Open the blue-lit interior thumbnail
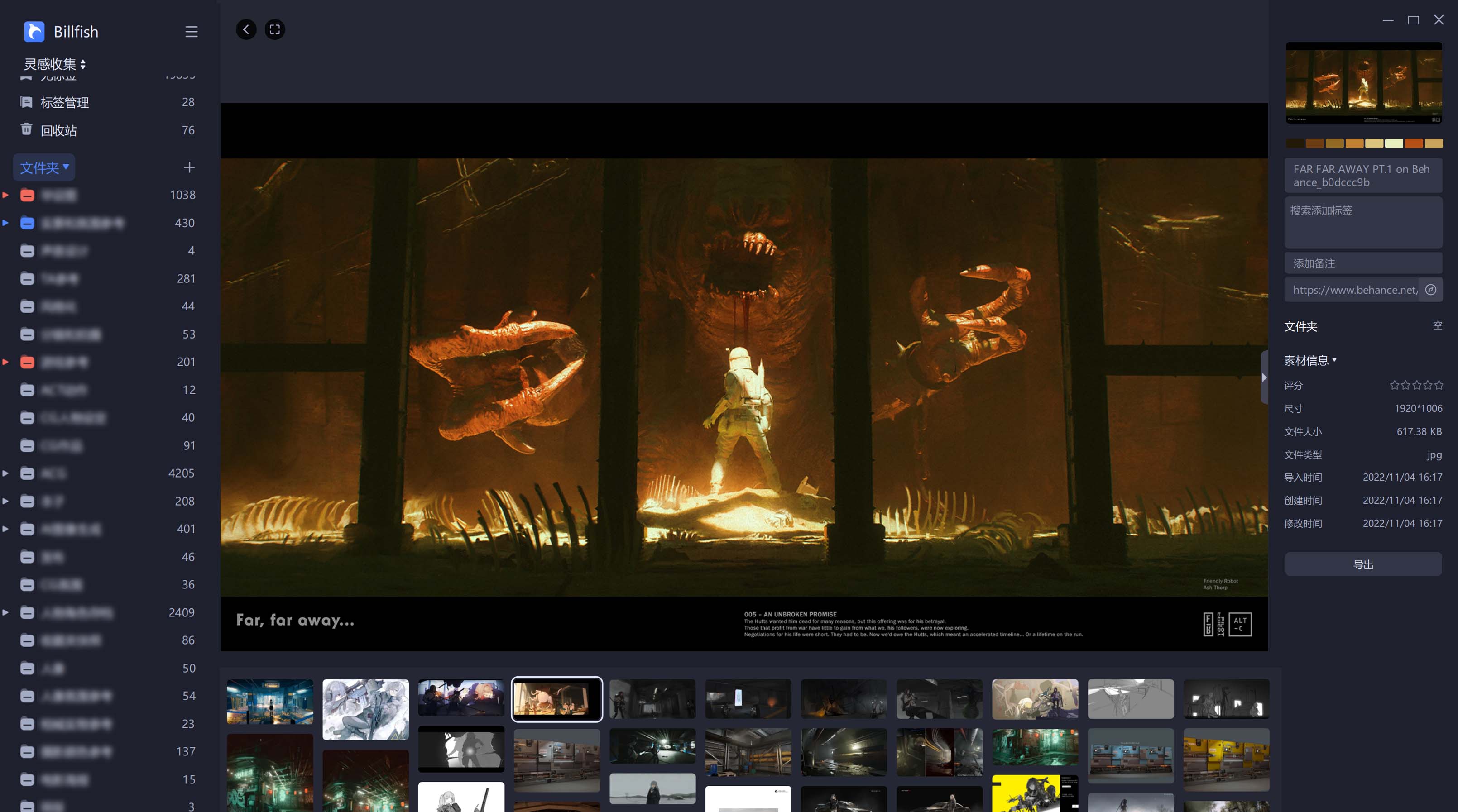Image resolution: width=1458 pixels, height=812 pixels. 270,702
